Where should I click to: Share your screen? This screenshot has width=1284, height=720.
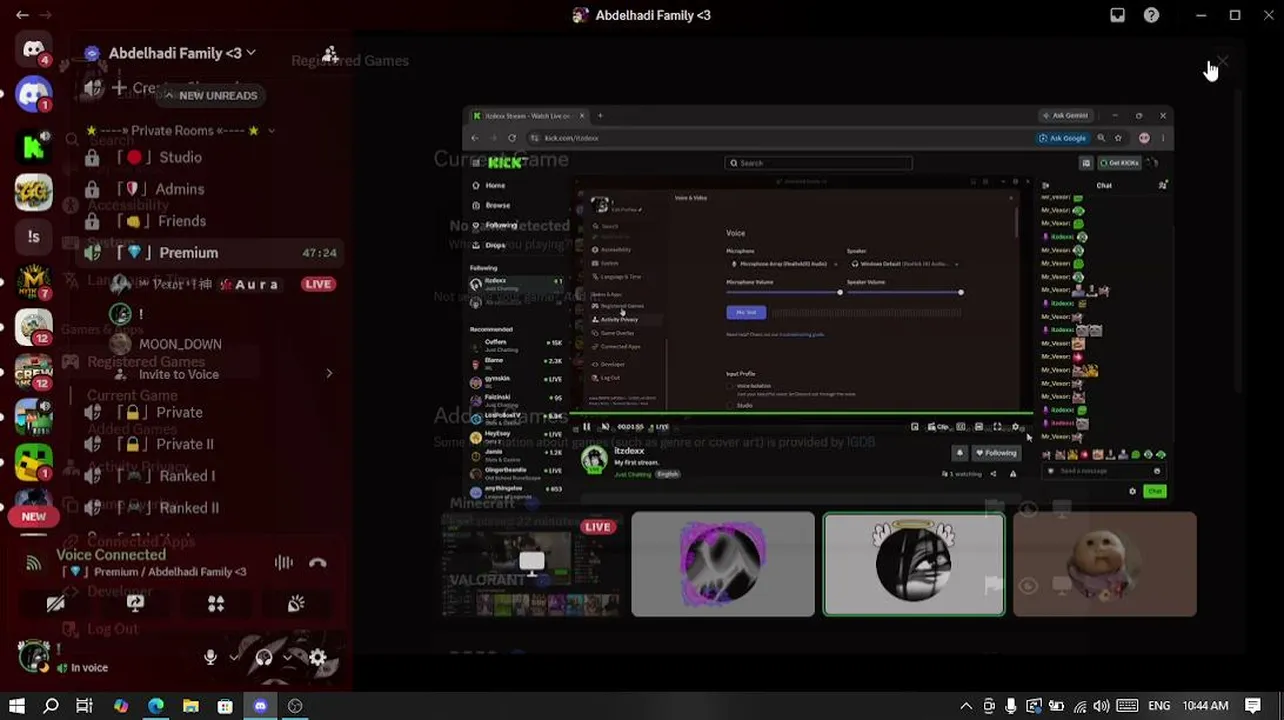click(136, 604)
